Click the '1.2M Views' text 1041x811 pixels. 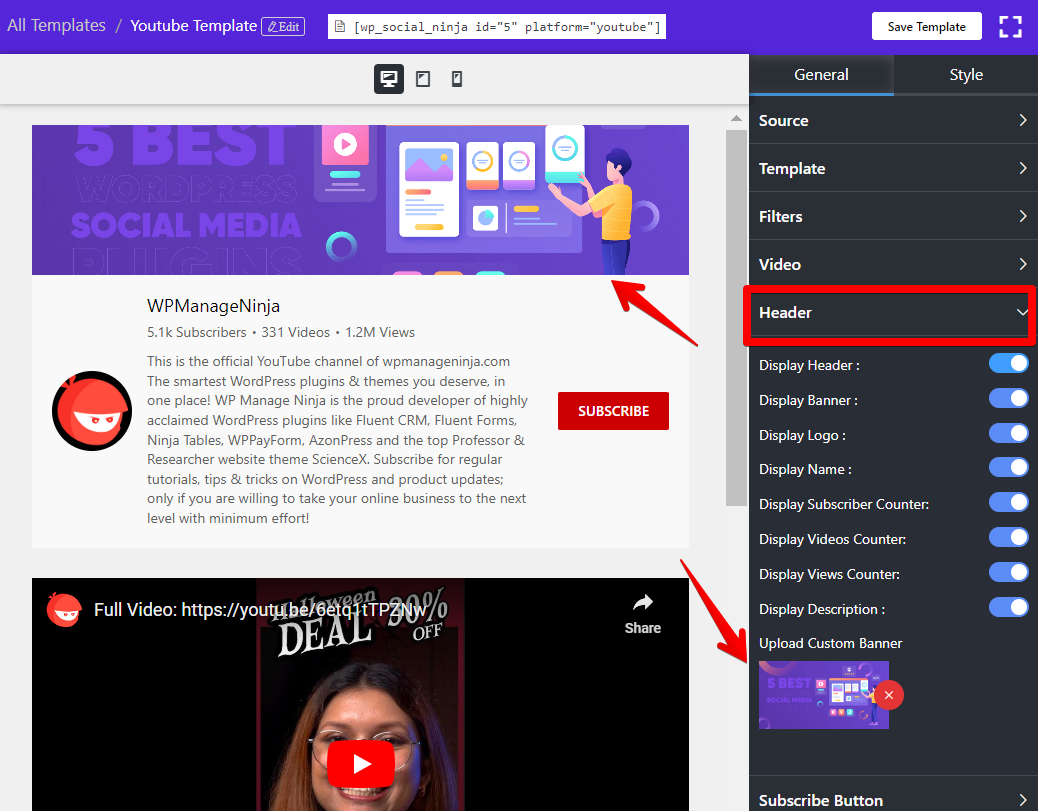coord(380,332)
